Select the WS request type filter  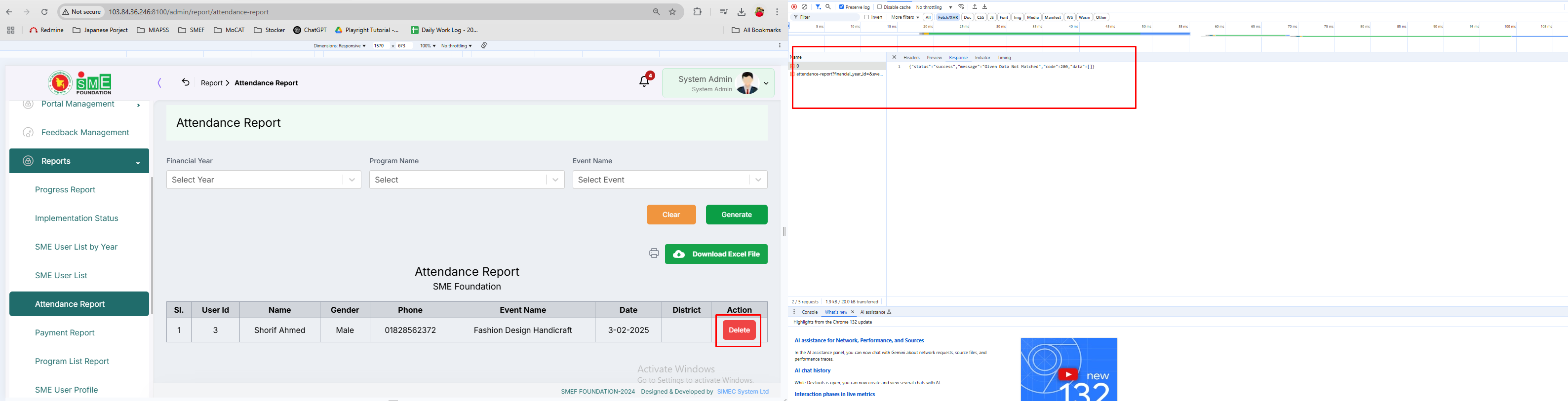[x=1069, y=18]
